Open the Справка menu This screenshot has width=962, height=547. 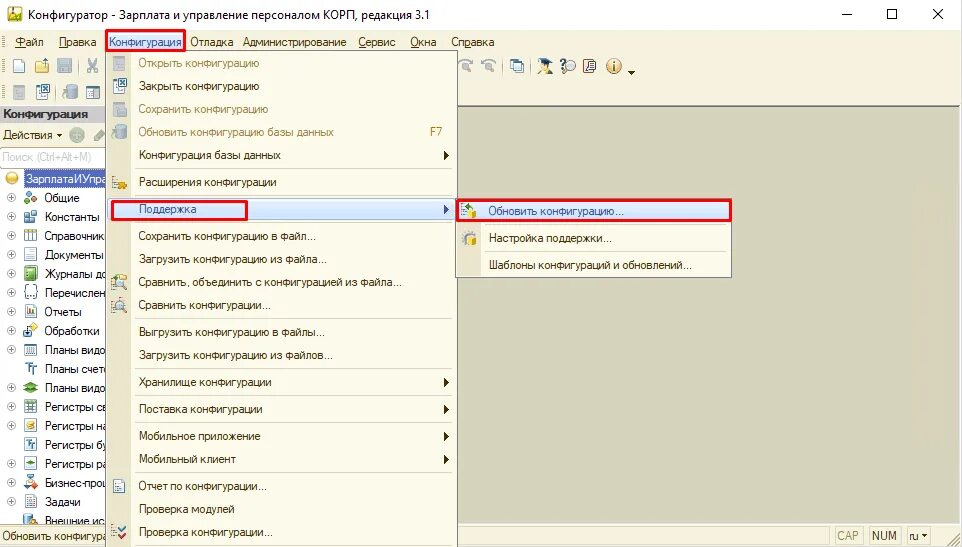click(472, 42)
